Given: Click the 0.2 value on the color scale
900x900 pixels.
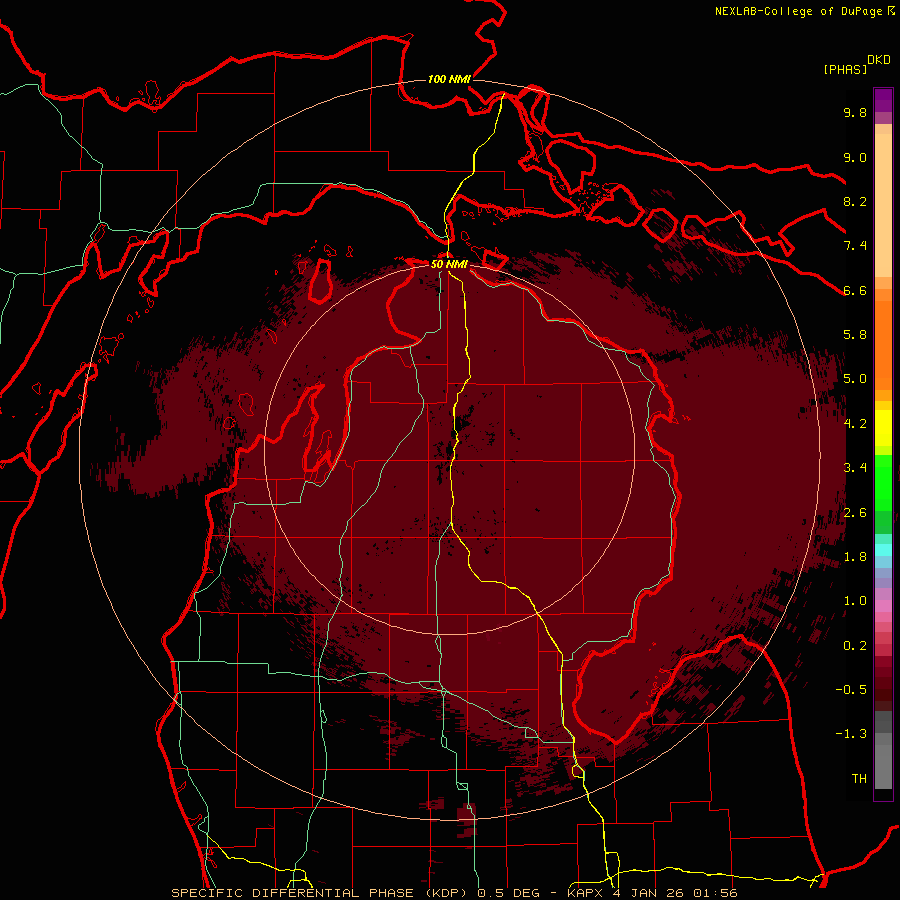Looking at the screenshot, I should click(855, 646).
